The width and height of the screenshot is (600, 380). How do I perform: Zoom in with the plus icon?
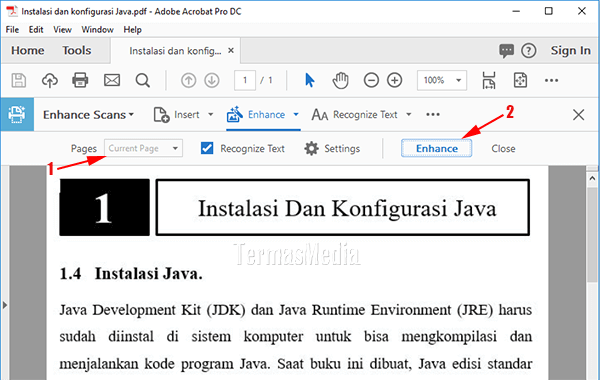click(x=395, y=80)
